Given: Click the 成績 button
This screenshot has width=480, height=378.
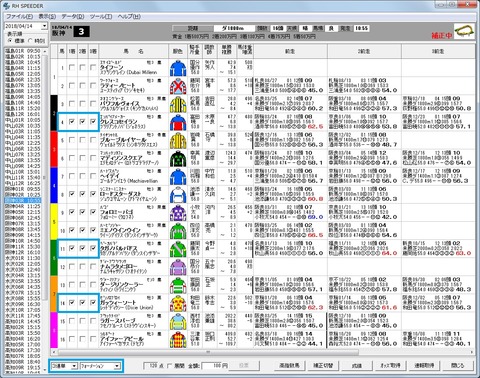Looking at the screenshot, I should pyautogui.click(x=357, y=365).
